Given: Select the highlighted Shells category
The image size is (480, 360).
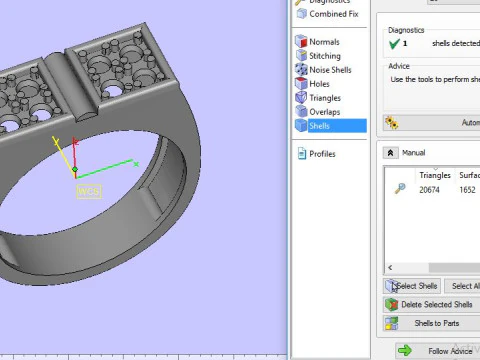Looking at the screenshot, I should 331,126.
